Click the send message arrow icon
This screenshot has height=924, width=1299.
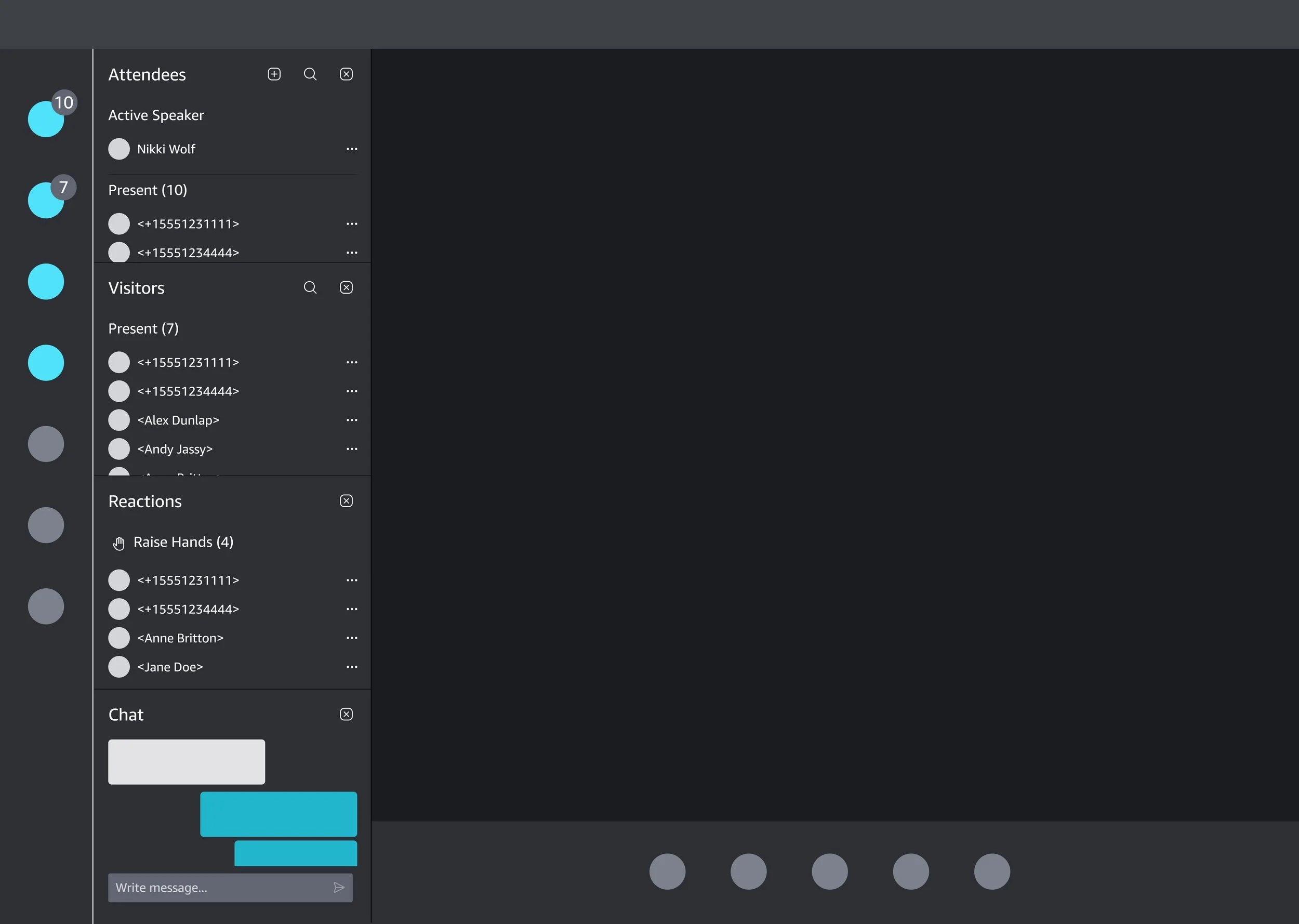point(339,888)
